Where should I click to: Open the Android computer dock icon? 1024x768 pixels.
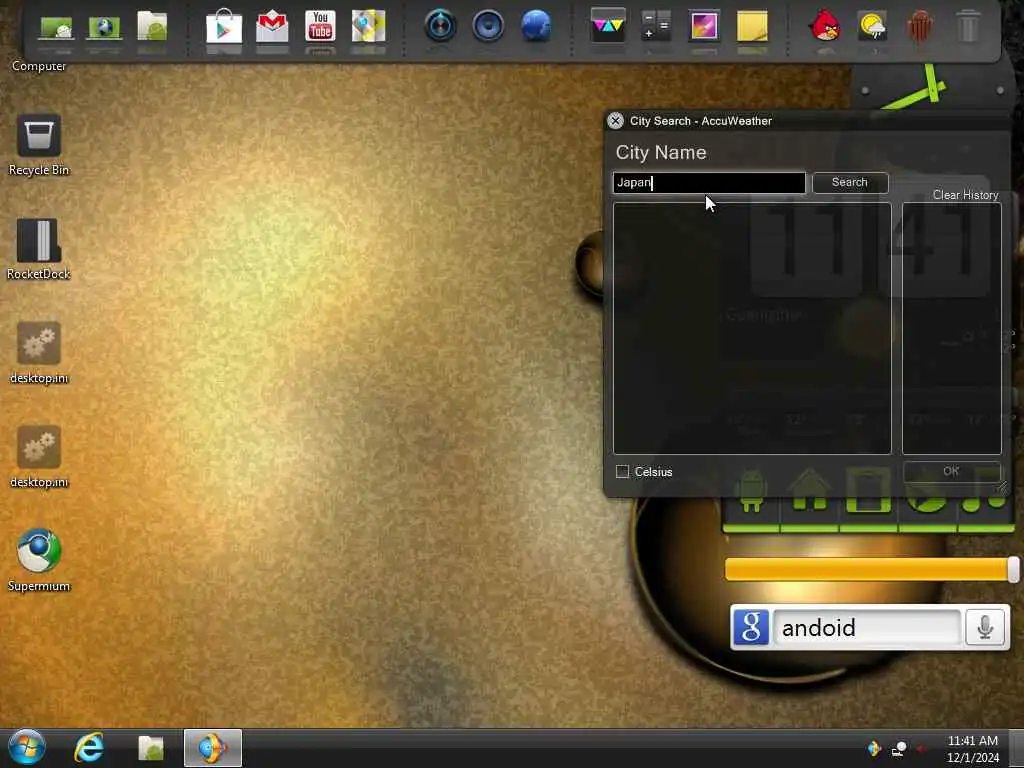point(56,27)
